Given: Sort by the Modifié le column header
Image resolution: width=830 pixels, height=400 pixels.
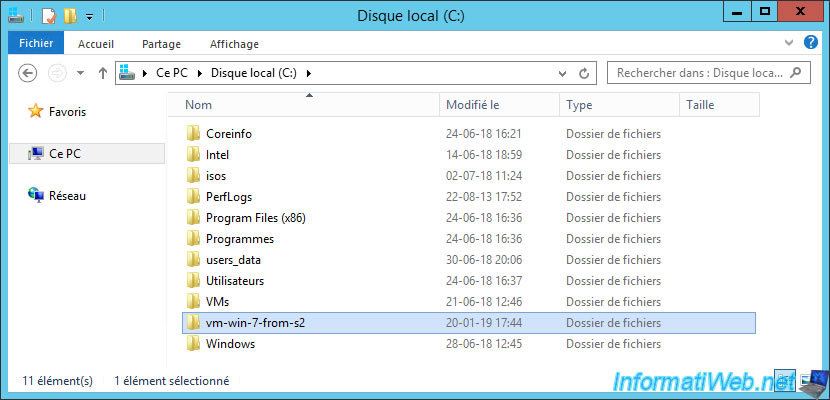Looking at the screenshot, I should pos(473,104).
